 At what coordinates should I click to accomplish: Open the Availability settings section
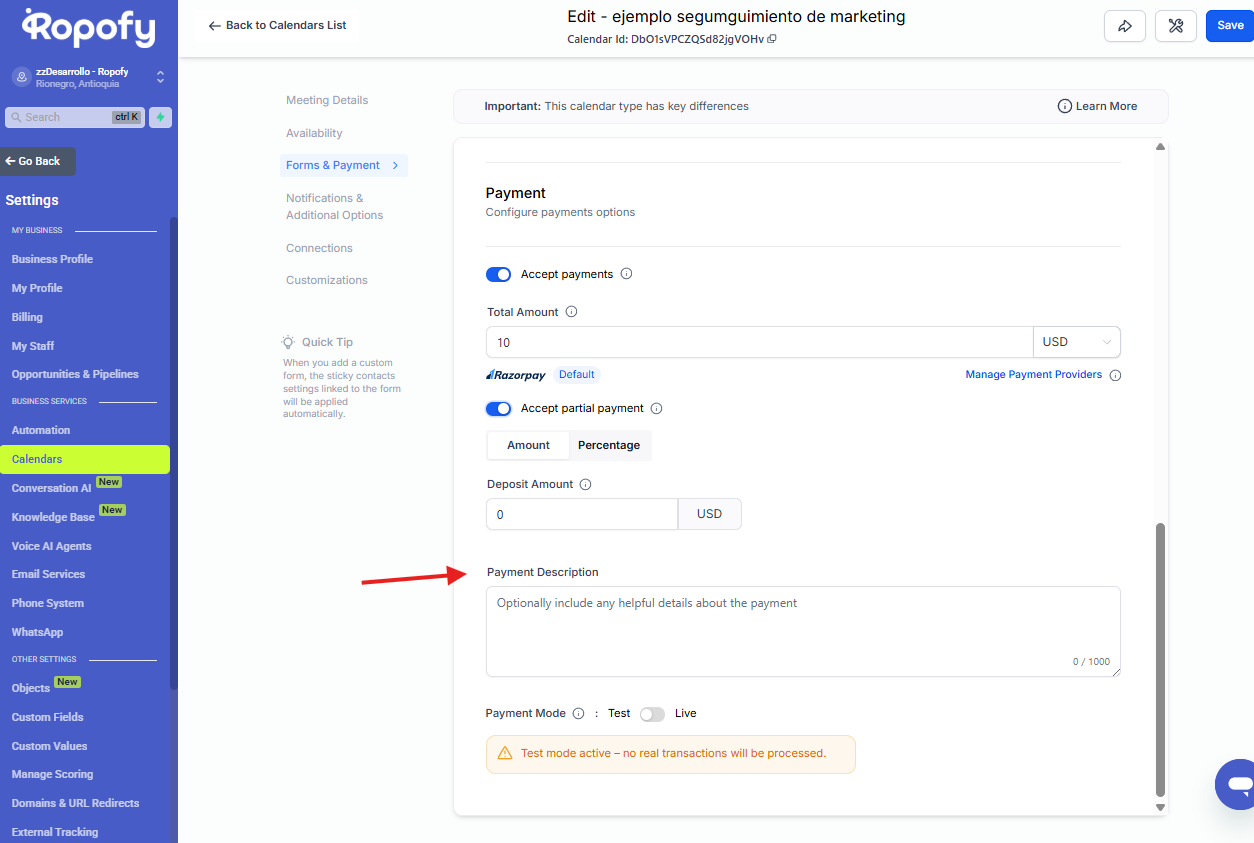(x=314, y=133)
